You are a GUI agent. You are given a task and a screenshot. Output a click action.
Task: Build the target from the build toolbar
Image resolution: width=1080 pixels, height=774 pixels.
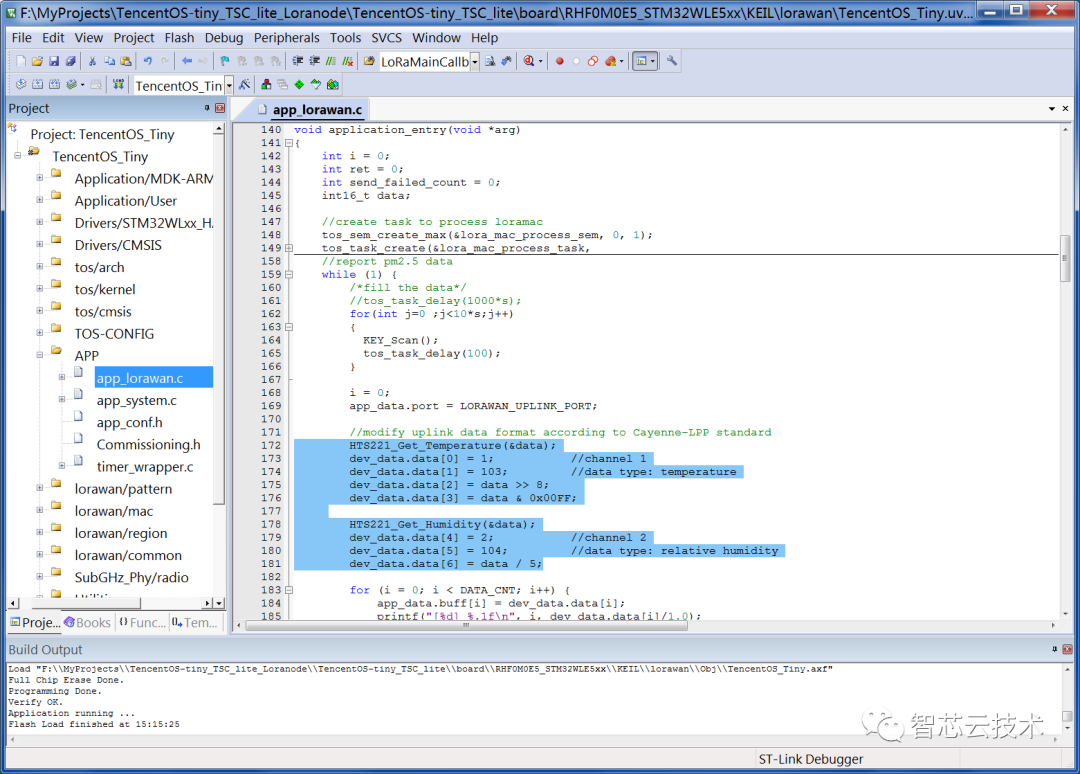[x=37, y=85]
